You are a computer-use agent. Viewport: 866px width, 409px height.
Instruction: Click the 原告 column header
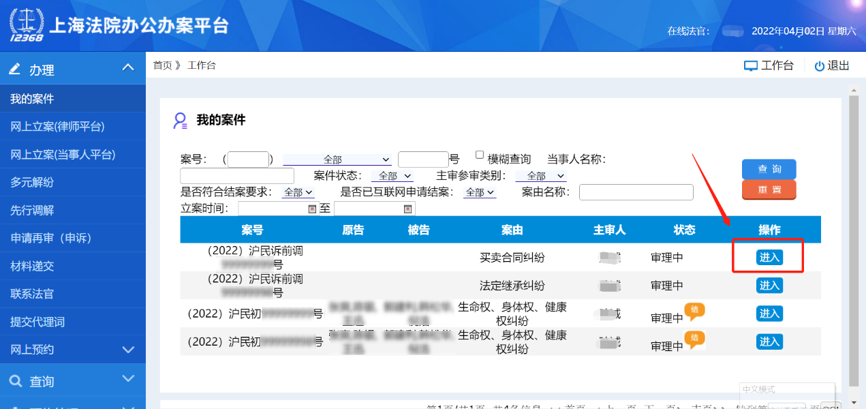[353, 230]
